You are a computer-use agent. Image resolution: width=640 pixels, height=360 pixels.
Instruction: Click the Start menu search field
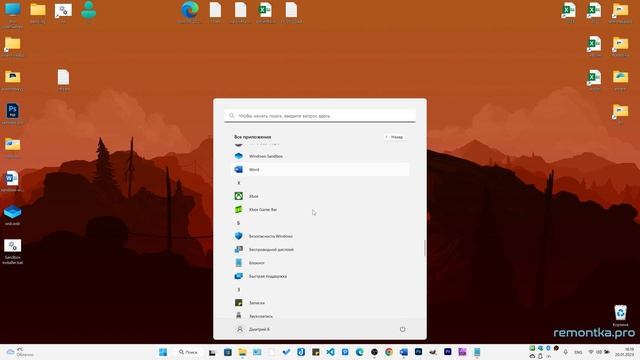320,116
